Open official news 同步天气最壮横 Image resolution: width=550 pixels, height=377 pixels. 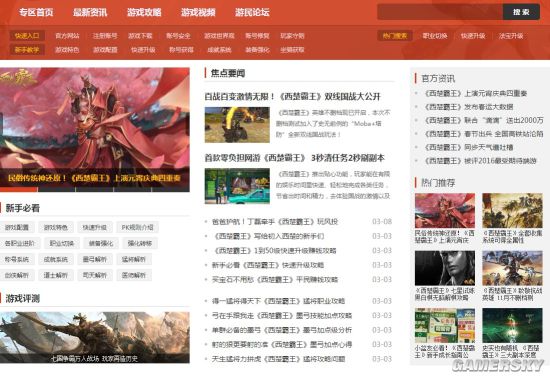click(x=469, y=147)
